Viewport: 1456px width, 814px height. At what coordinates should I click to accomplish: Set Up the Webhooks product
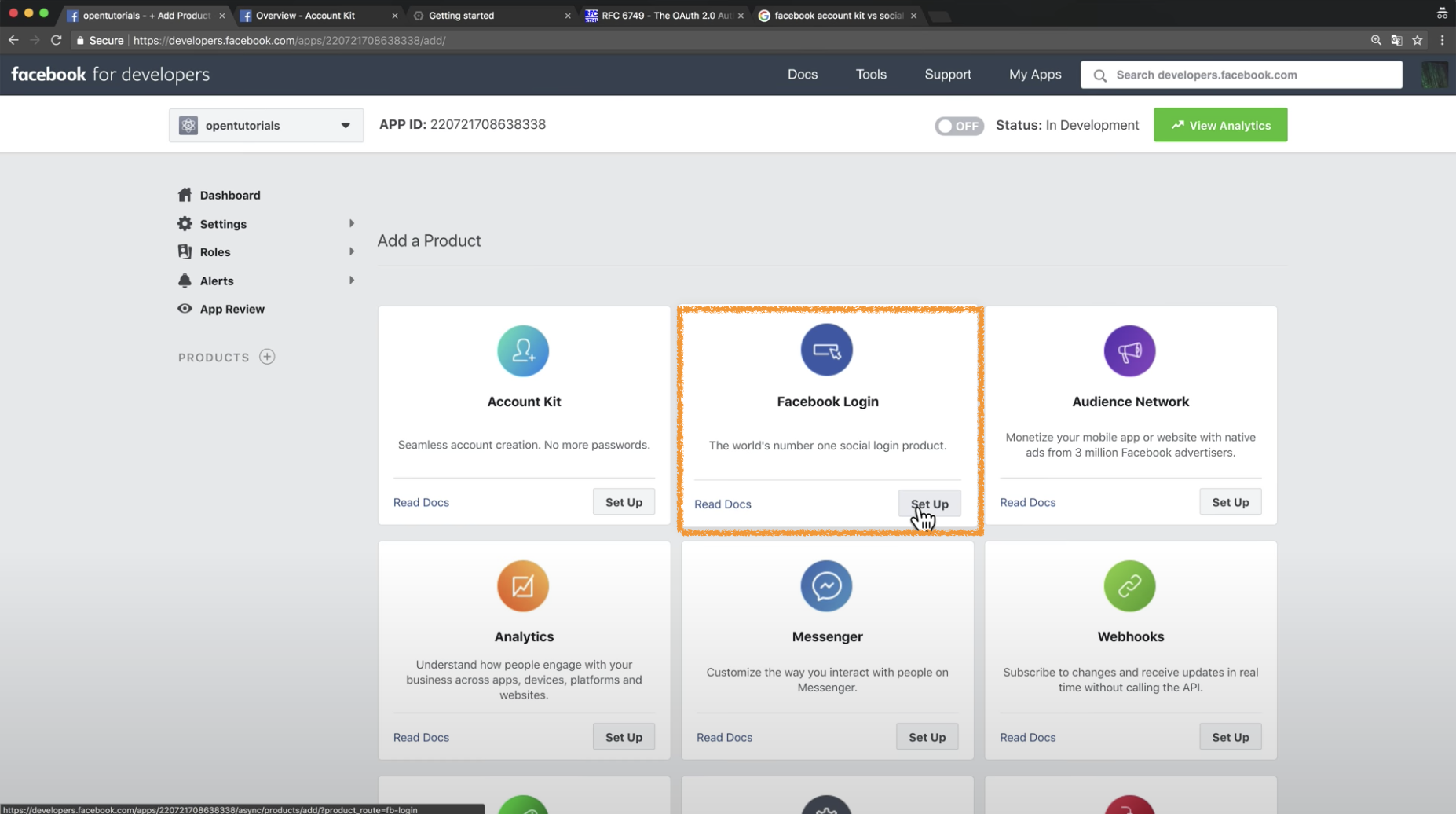click(1230, 737)
